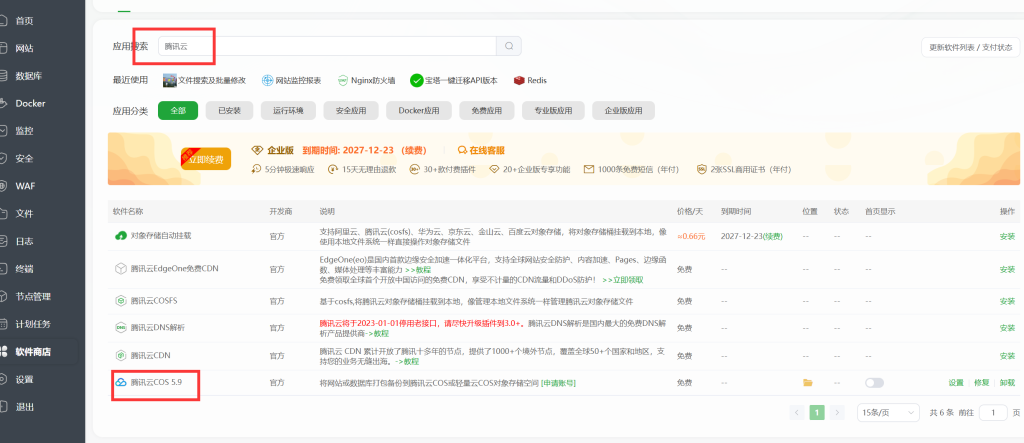Click the WAF sidebar icon
Viewport: 1024px width, 443px height.
[x=3, y=186]
